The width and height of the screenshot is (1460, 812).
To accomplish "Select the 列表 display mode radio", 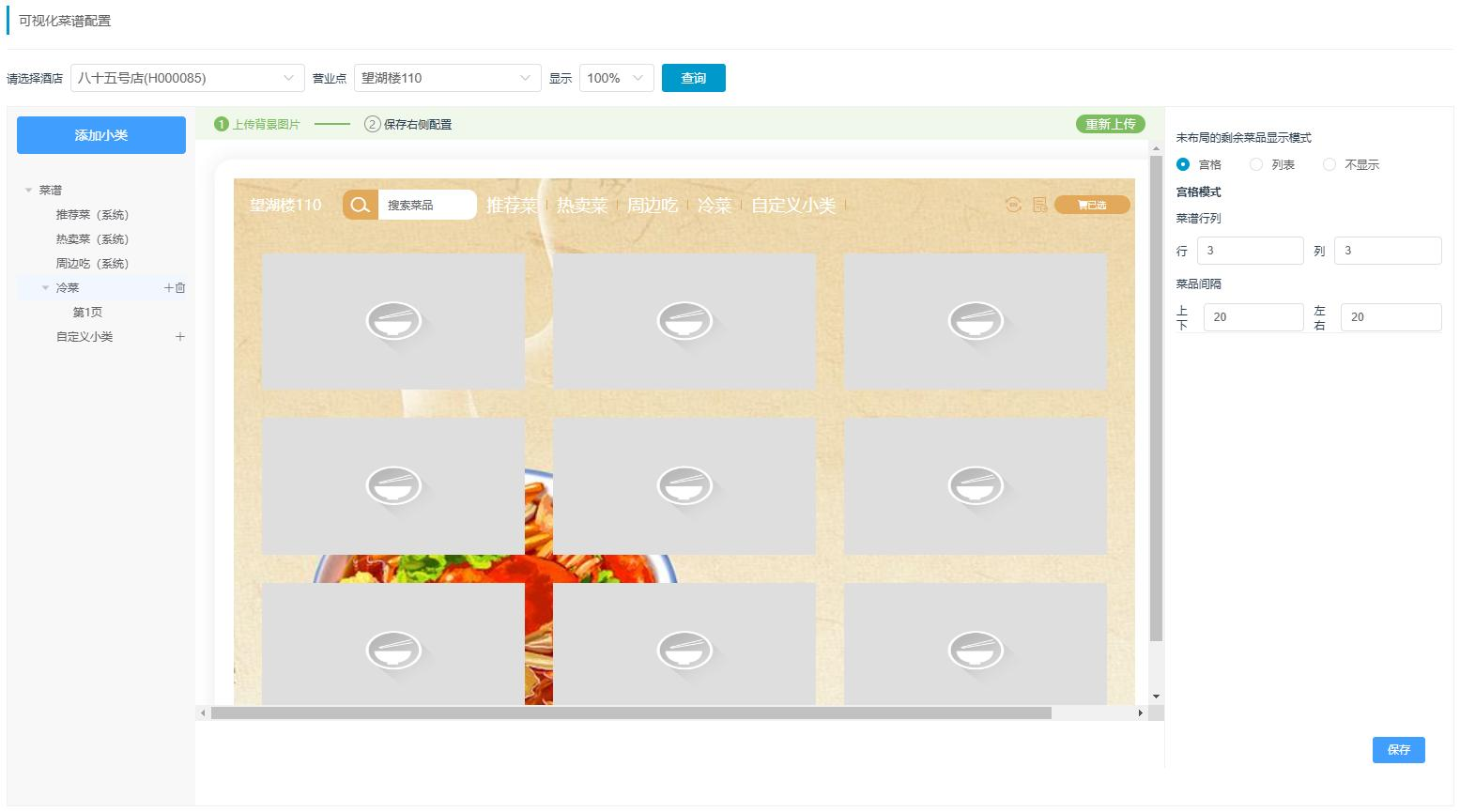I will [x=1256, y=164].
